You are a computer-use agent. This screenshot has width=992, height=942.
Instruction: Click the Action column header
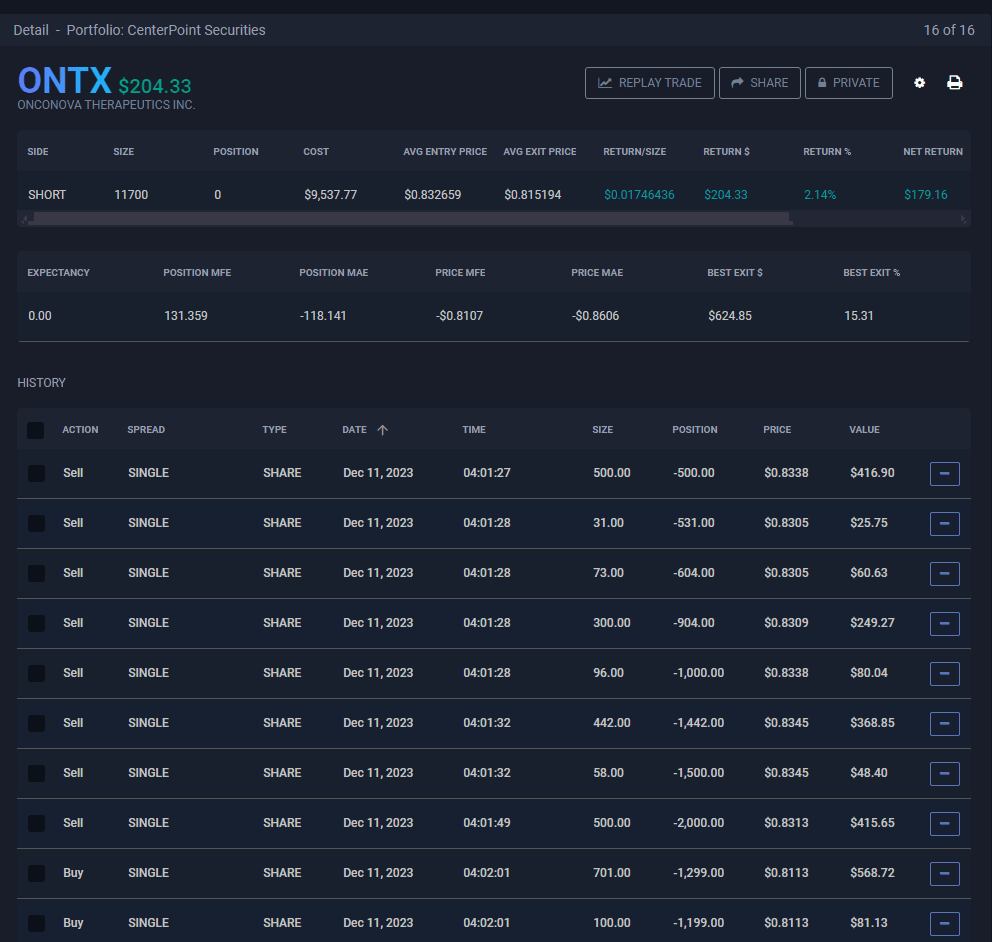(x=80, y=430)
